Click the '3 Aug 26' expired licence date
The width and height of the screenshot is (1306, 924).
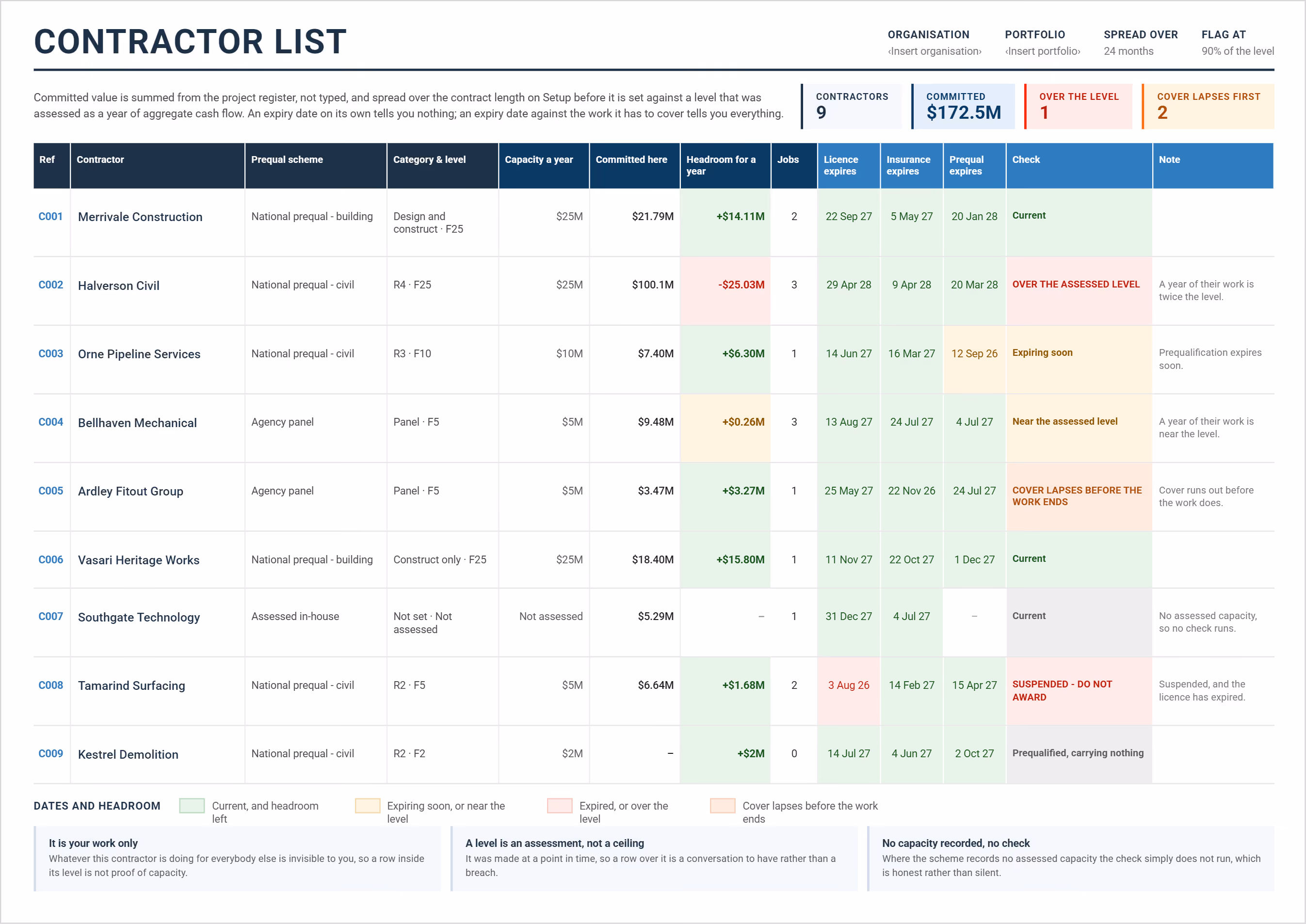849,691
